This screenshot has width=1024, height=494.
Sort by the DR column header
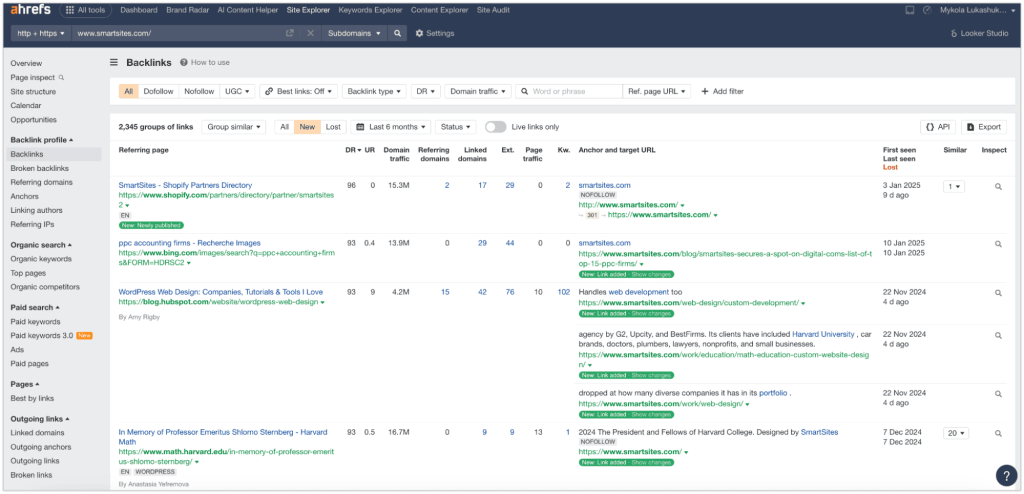353,150
